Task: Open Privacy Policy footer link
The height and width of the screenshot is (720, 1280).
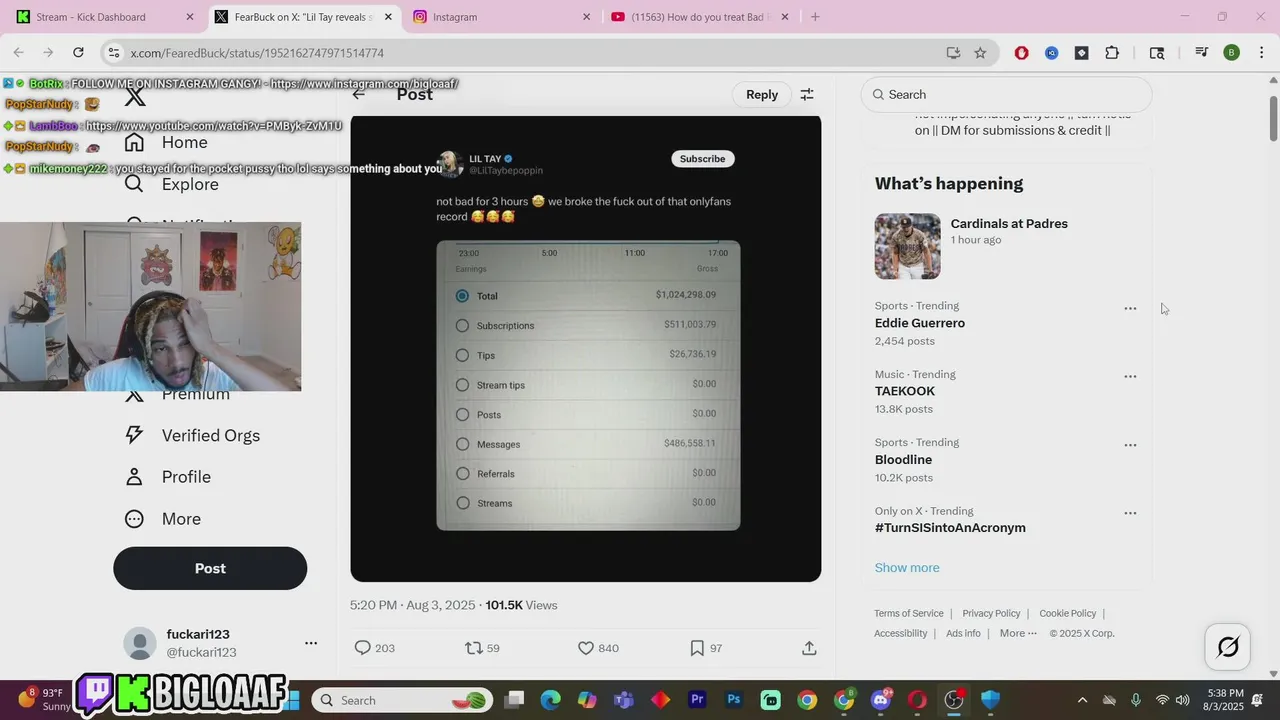Action: click(991, 613)
